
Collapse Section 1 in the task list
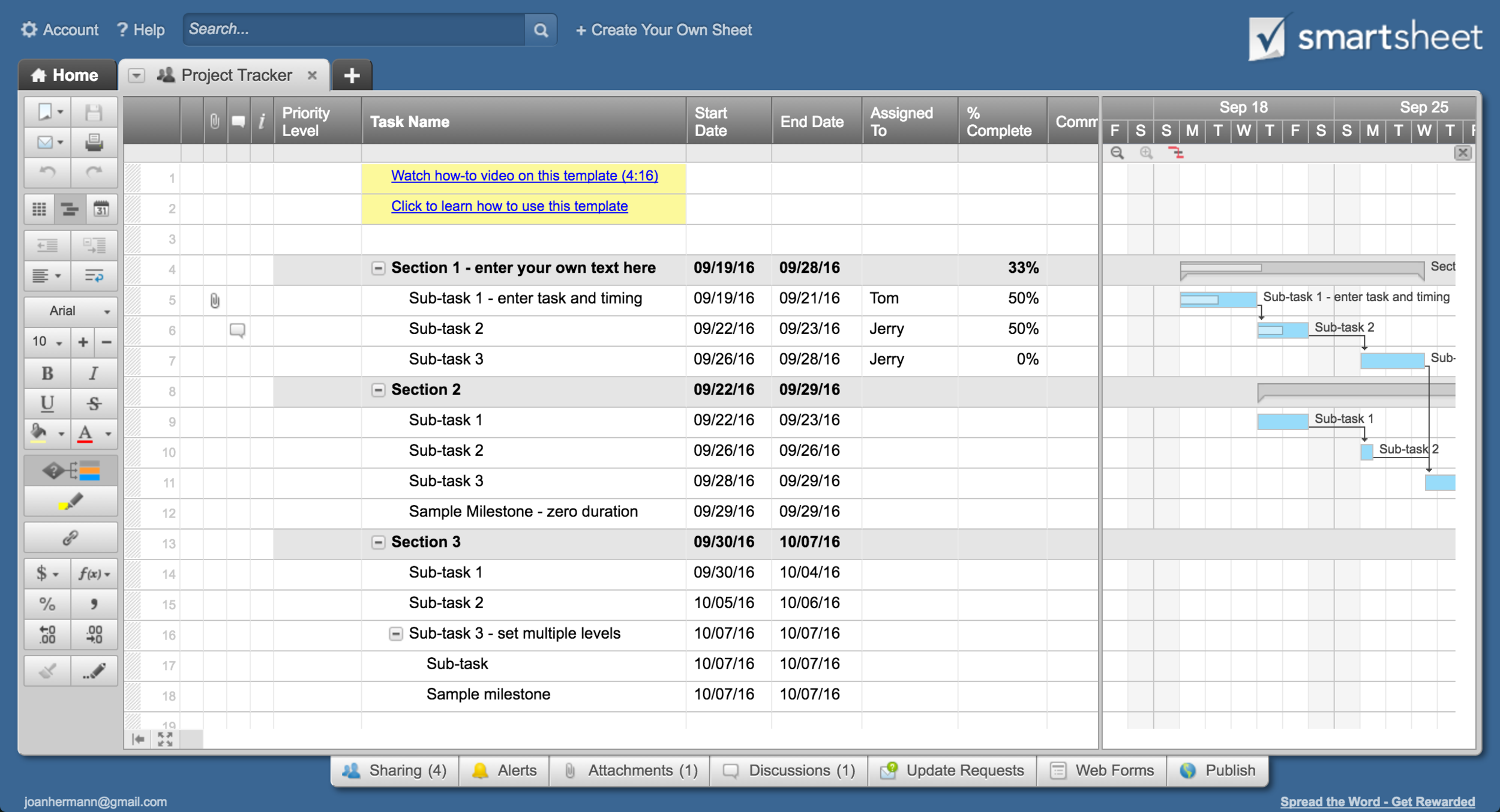click(x=378, y=268)
